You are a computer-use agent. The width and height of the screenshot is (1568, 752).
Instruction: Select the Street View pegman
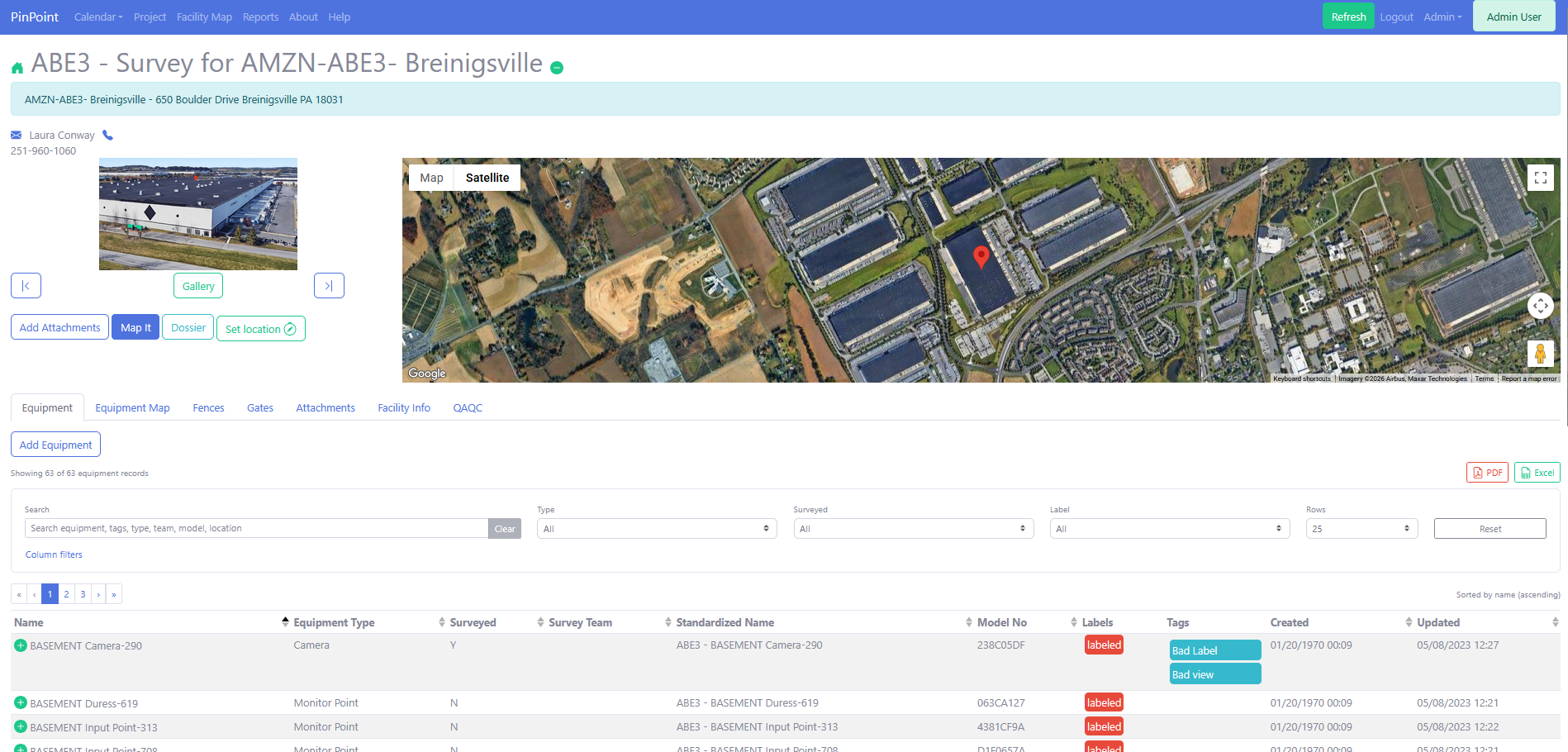[x=1540, y=354]
